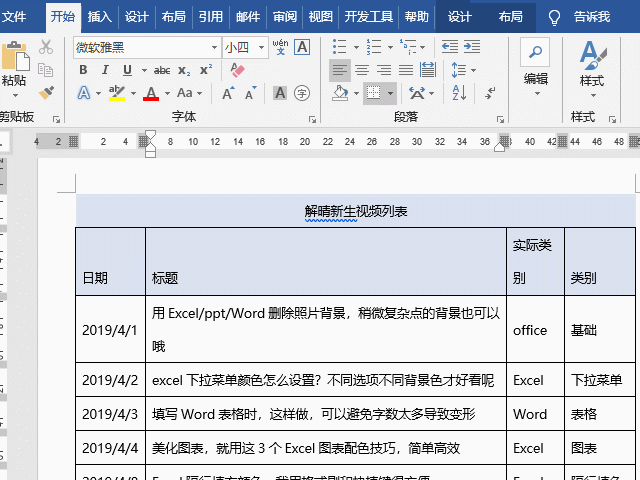640x480 pixels.
Task: Align text right
Action: click(x=384, y=70)
